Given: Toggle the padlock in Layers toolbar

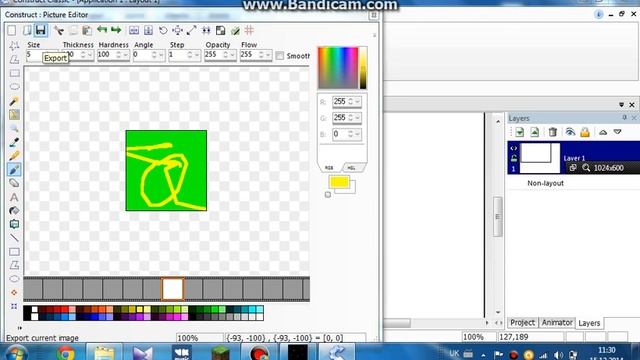Looking at the screenshot, I should pyautogui.click(x=585, y=132).
